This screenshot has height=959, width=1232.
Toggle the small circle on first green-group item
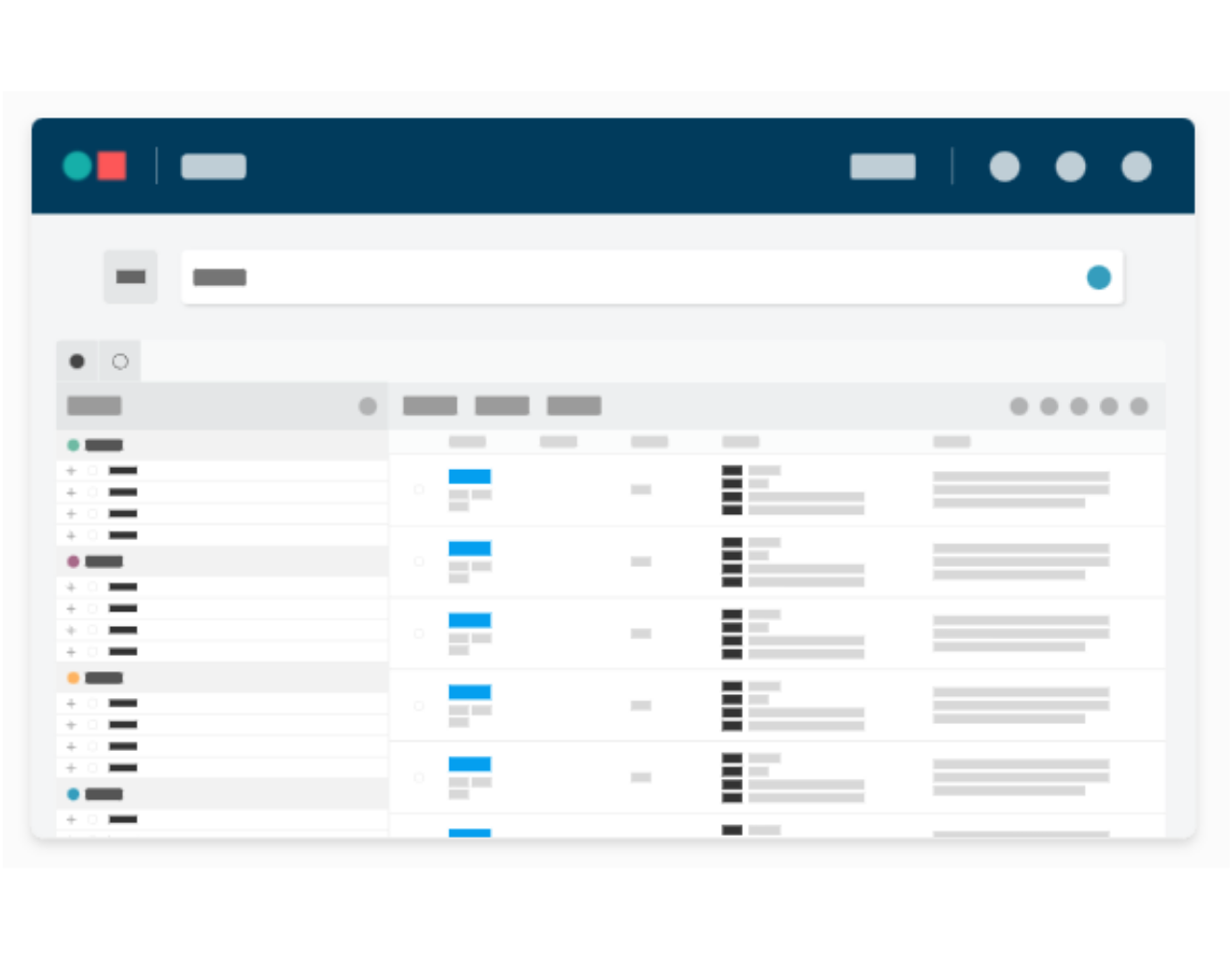click(93, 471)
